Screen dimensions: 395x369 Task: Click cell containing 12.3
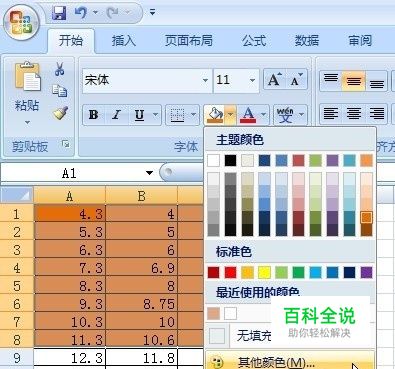pos(70,358)
